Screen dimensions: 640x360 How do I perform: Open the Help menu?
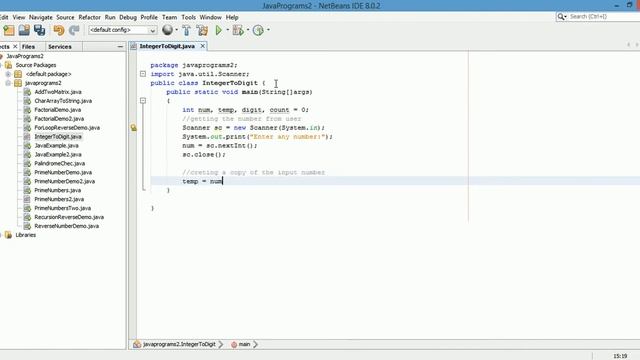[232, 18]
